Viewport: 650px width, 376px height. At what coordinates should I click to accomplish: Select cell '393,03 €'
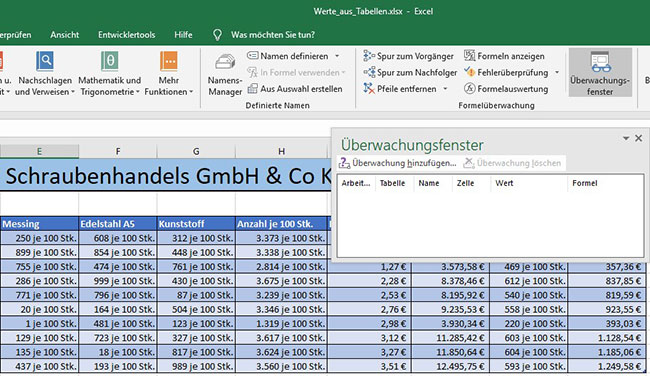[x=607, y=324]
